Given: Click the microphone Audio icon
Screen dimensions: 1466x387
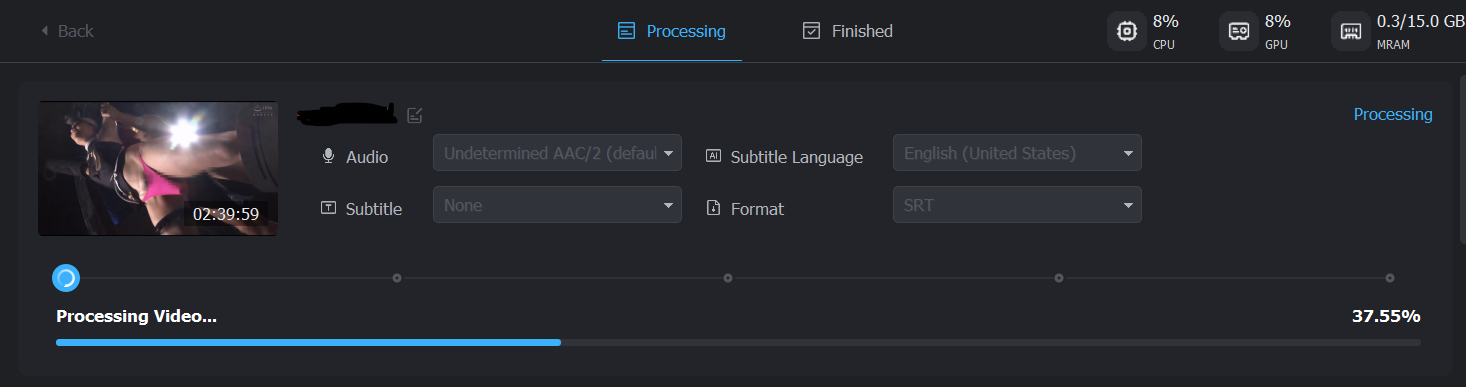Looking at the screenshot, I should pyautogui.click(x=328, y=157).
